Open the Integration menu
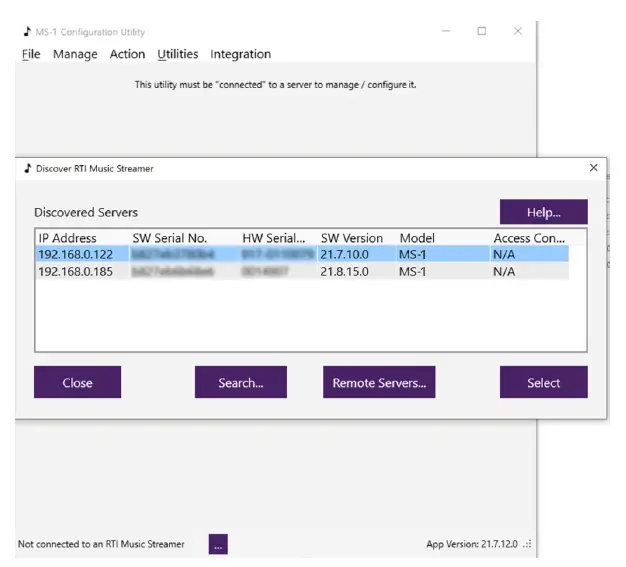 tap(240, 54)
